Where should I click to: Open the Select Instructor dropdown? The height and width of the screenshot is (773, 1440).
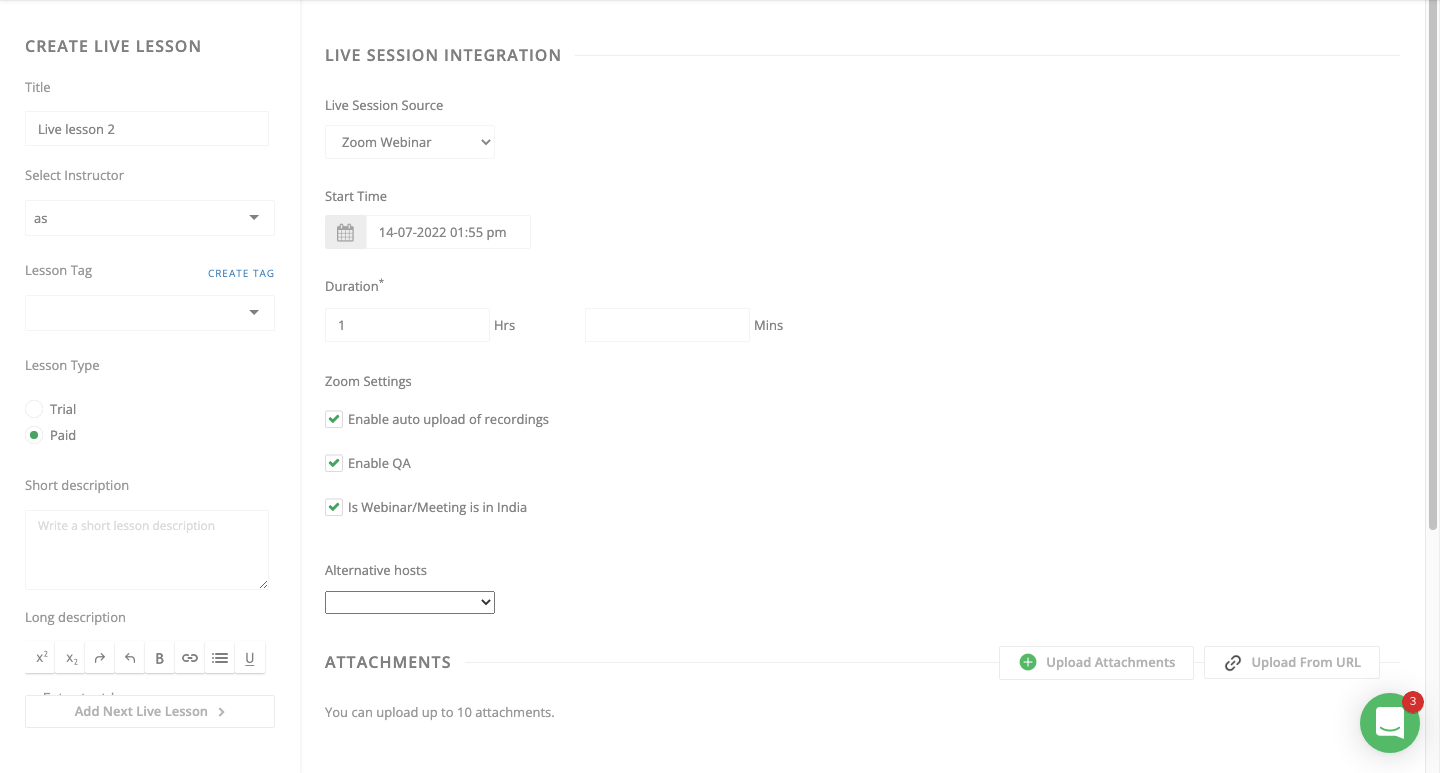150,218
